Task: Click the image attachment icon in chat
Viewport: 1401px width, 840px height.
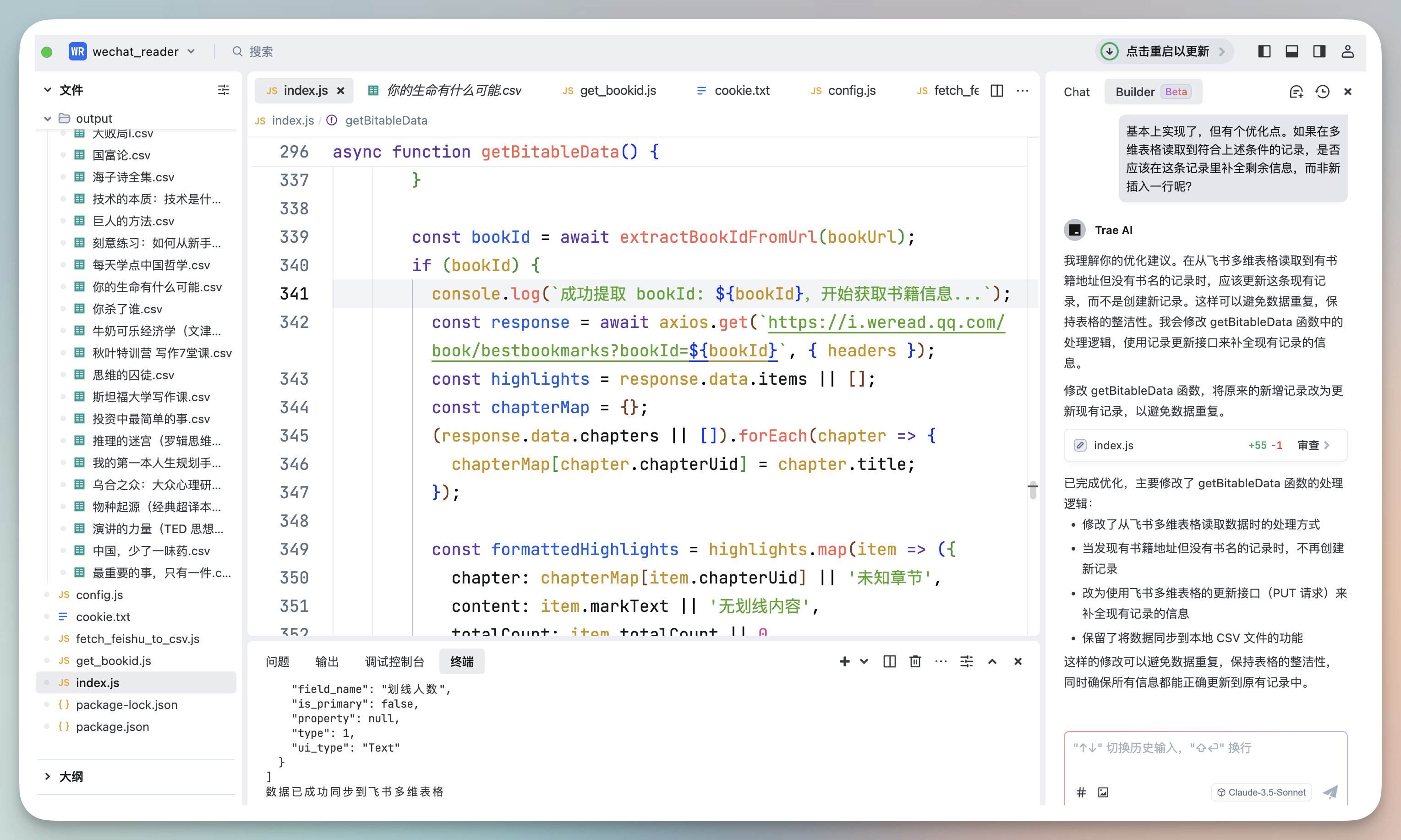Action: coord(1103,792)
